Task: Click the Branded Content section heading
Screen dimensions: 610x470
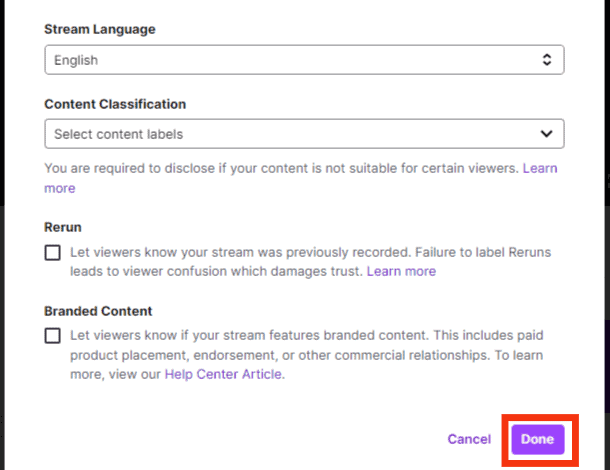Action: pos(98,311)
